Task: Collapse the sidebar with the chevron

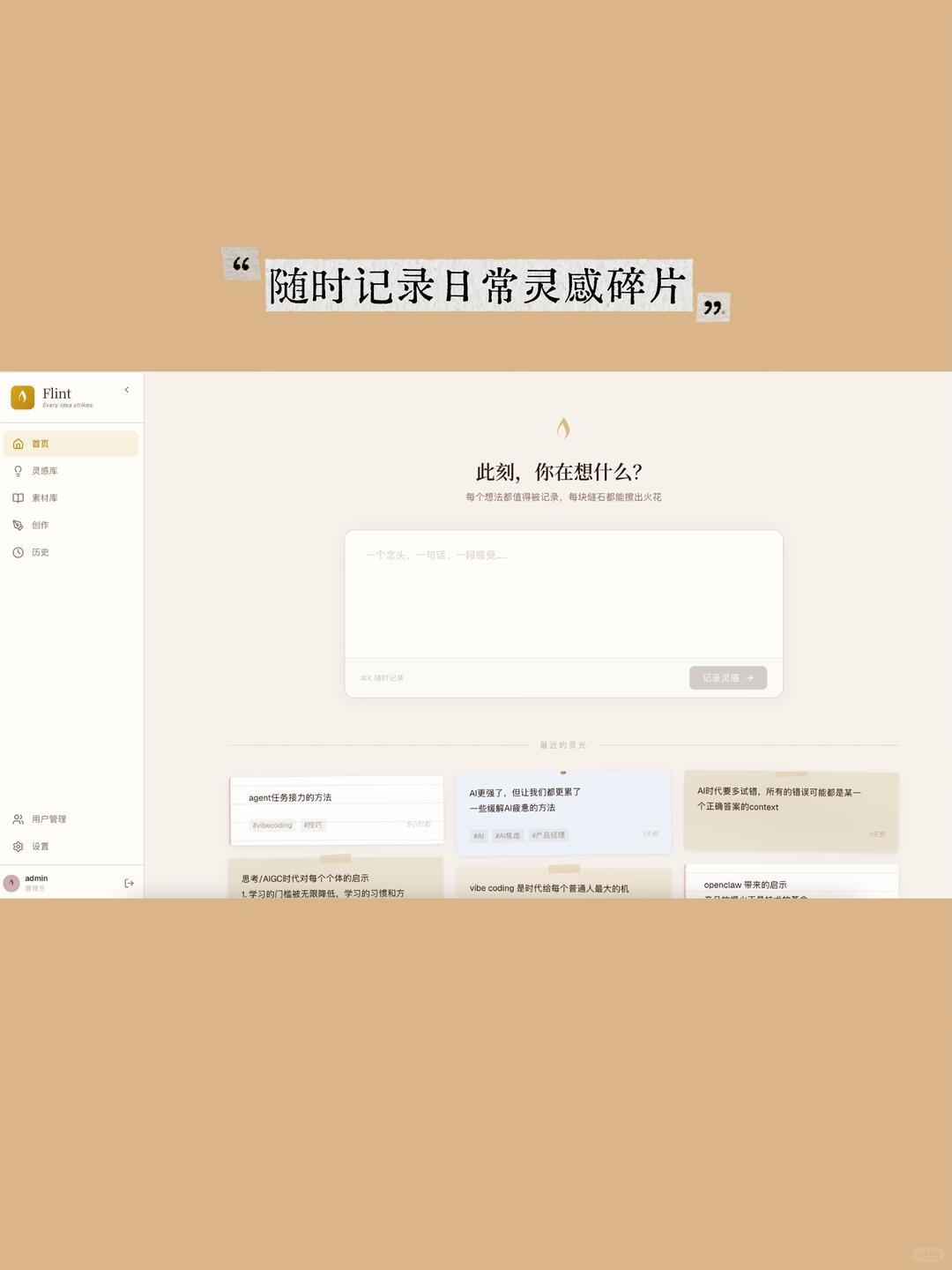Action: 127,390
